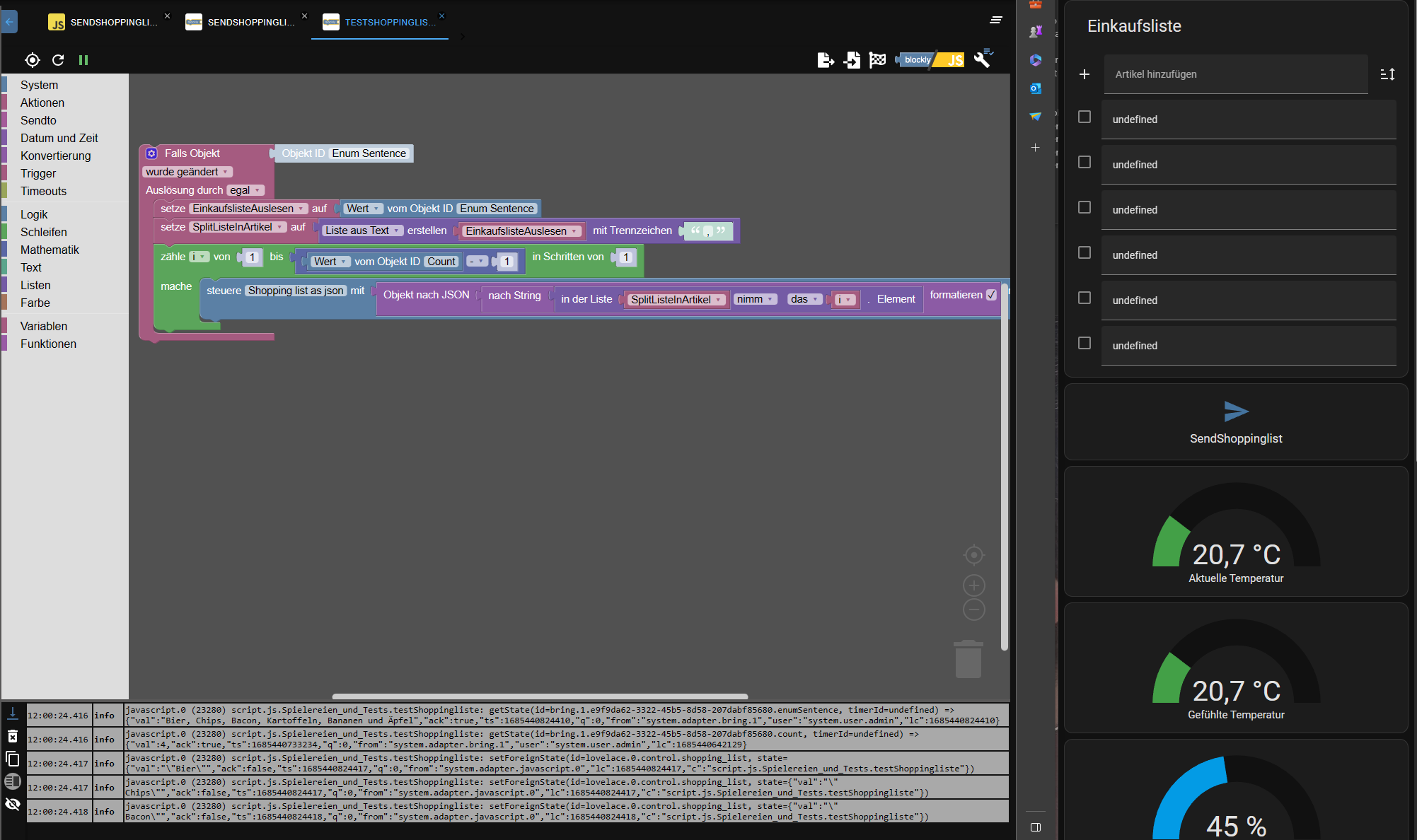
Task: Pause the running script
Action: coord(83,60)
